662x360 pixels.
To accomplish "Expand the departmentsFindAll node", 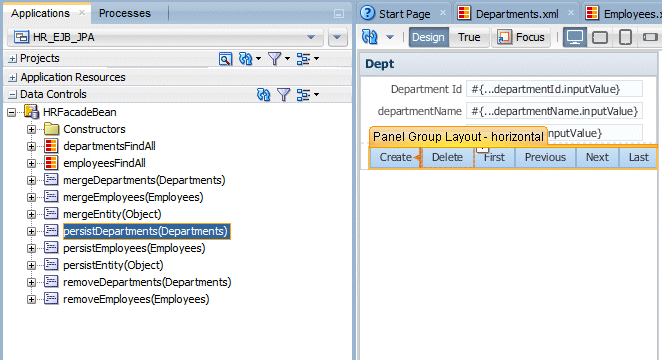I will coord(31,146).
